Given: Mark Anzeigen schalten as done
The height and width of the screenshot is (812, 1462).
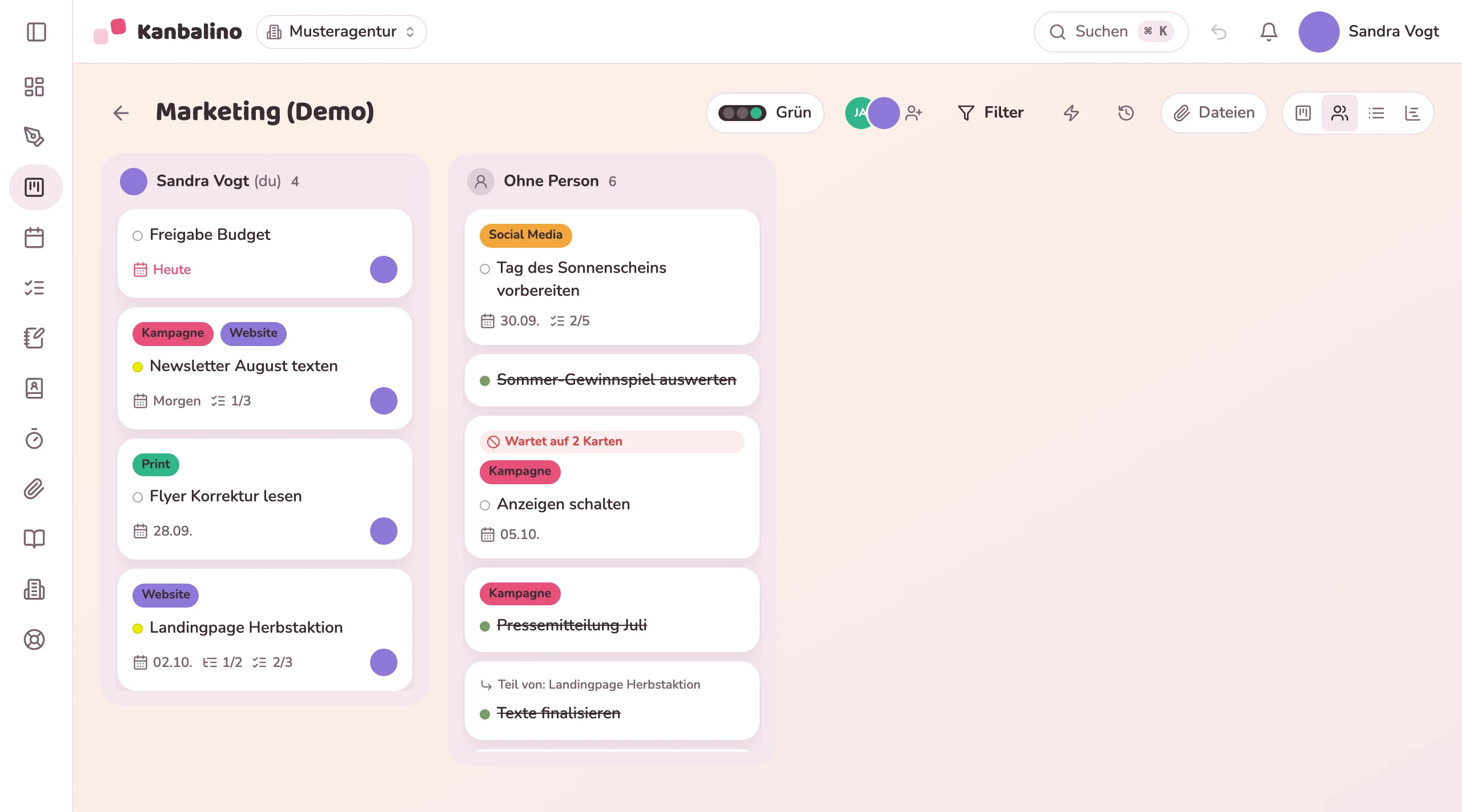Looking at the screenshot, I should pyautogui.click(x=485, y=505).
